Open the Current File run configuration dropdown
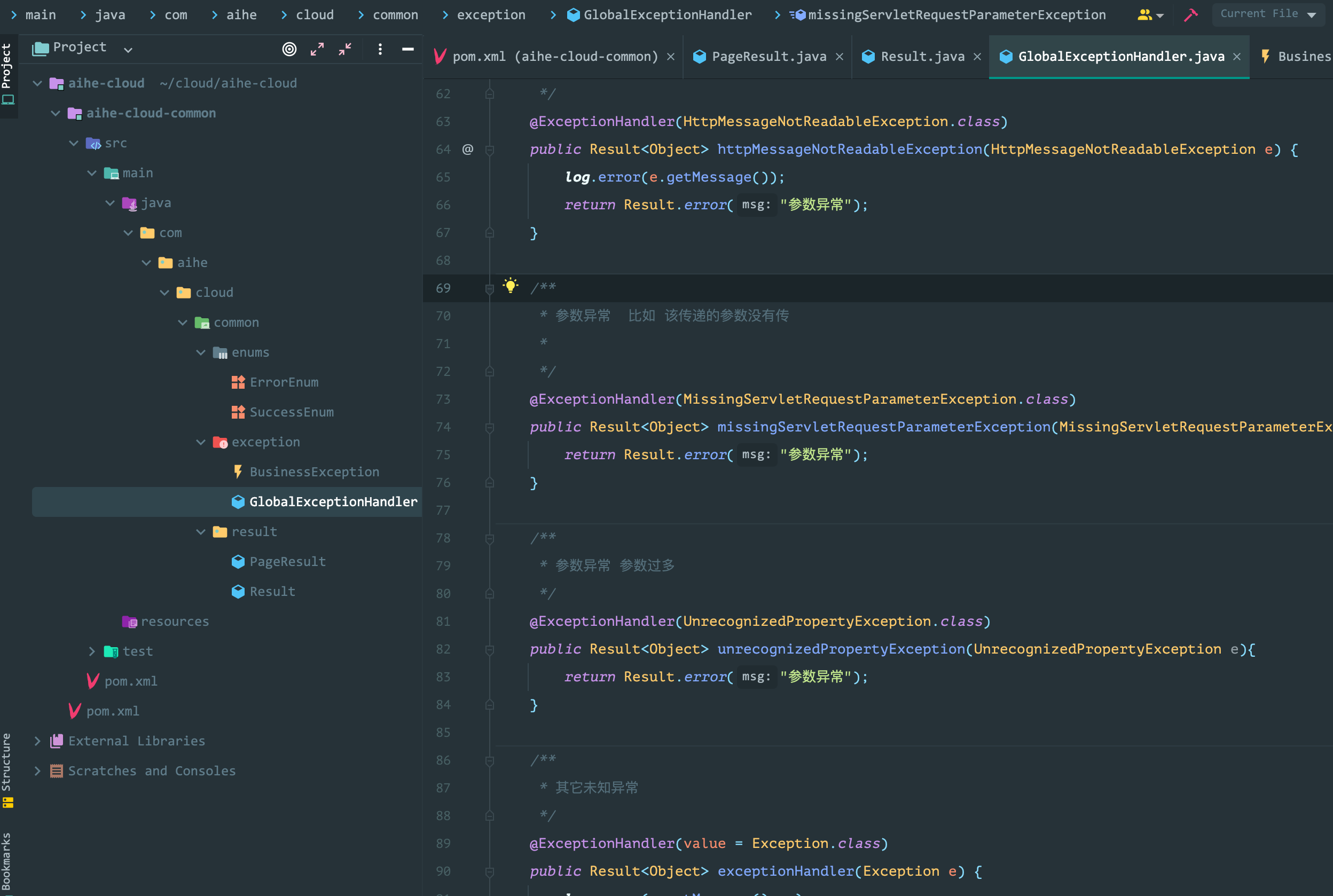Image resolution: width=1333 pixels, height=896 pixels. tap(1268, 14)
